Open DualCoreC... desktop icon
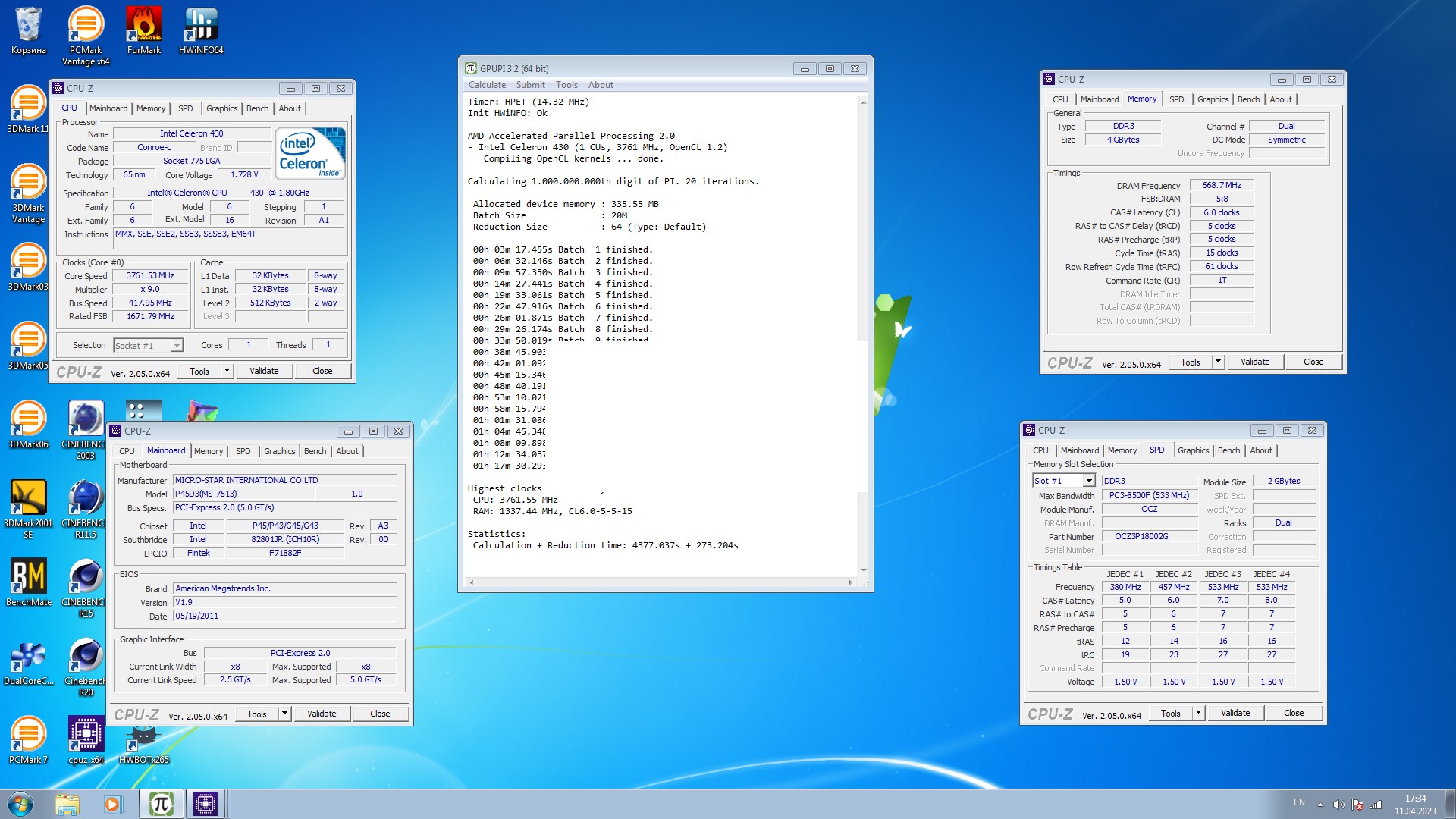Image resolution: width=1456 pixels, height=819 pixels. 28,662
